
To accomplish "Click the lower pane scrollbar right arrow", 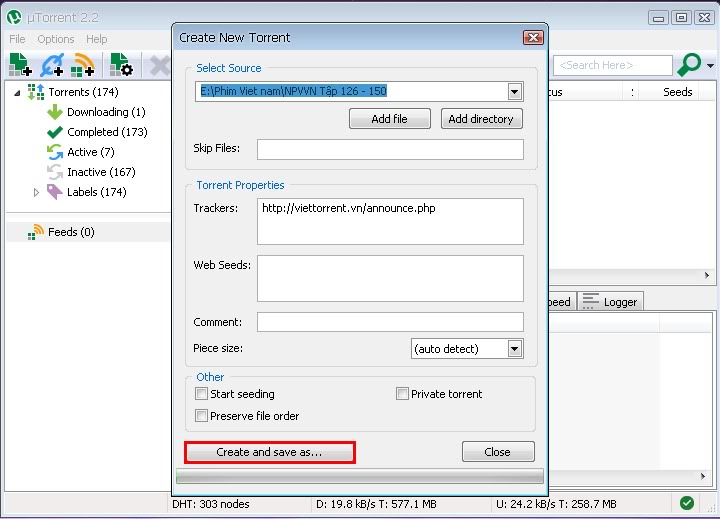I will (x=703, y=476).
